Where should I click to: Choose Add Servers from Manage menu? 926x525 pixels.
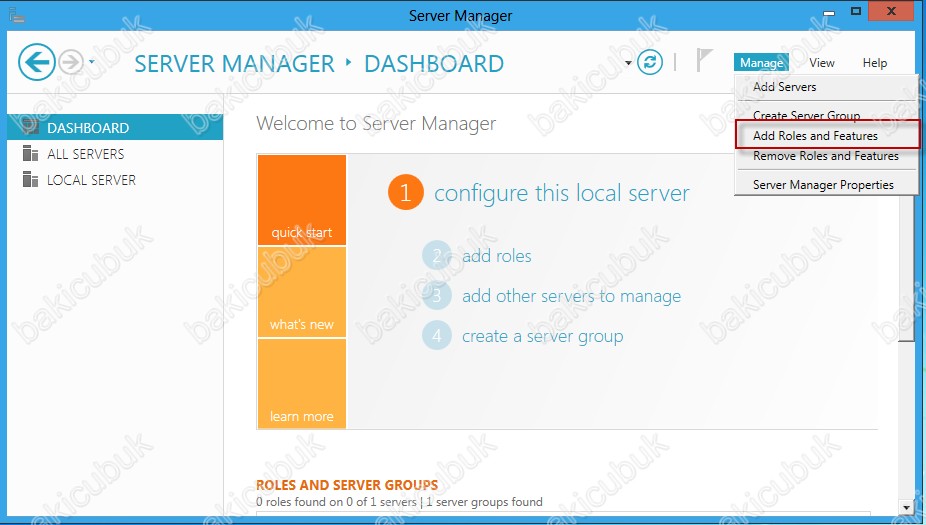(x=826, y=87)
